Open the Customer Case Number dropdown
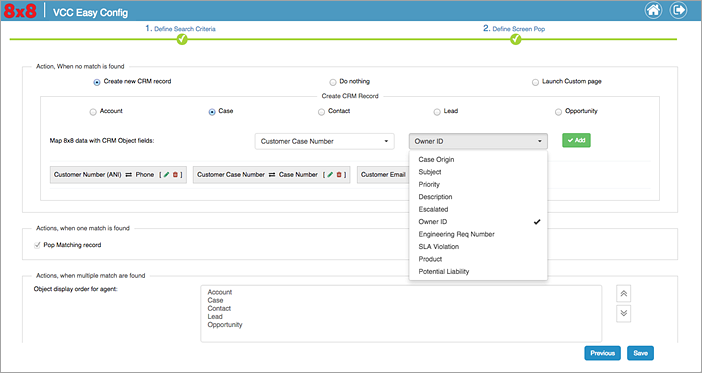Viewport: 702px width, 373px height. click(x=325, y=141)
